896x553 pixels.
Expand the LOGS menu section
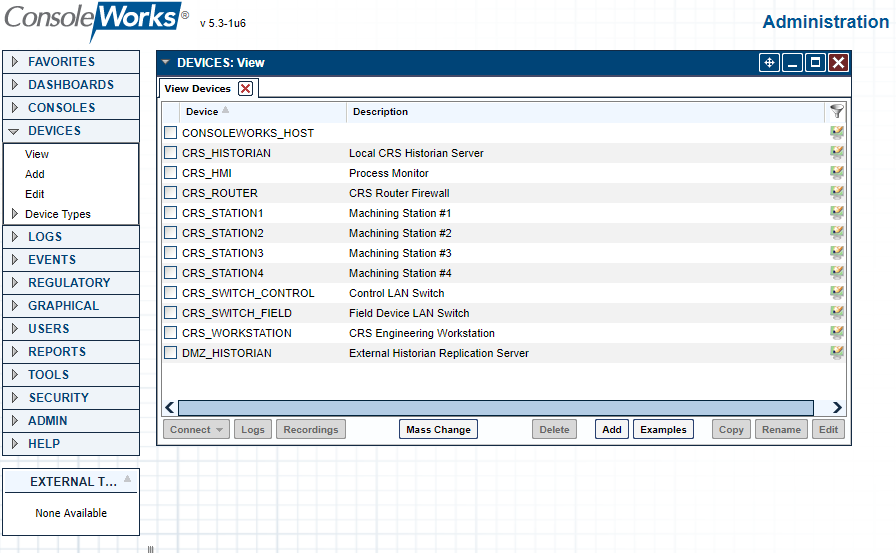click(x=71, y=237)
